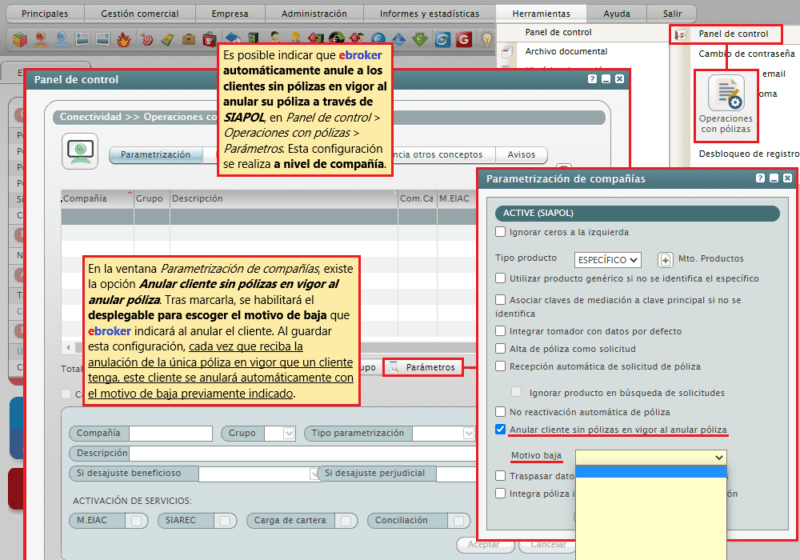Screen dimensions: 800x560
Task: Click the red G toolbar icon
Action: click(x=464, y=39)
